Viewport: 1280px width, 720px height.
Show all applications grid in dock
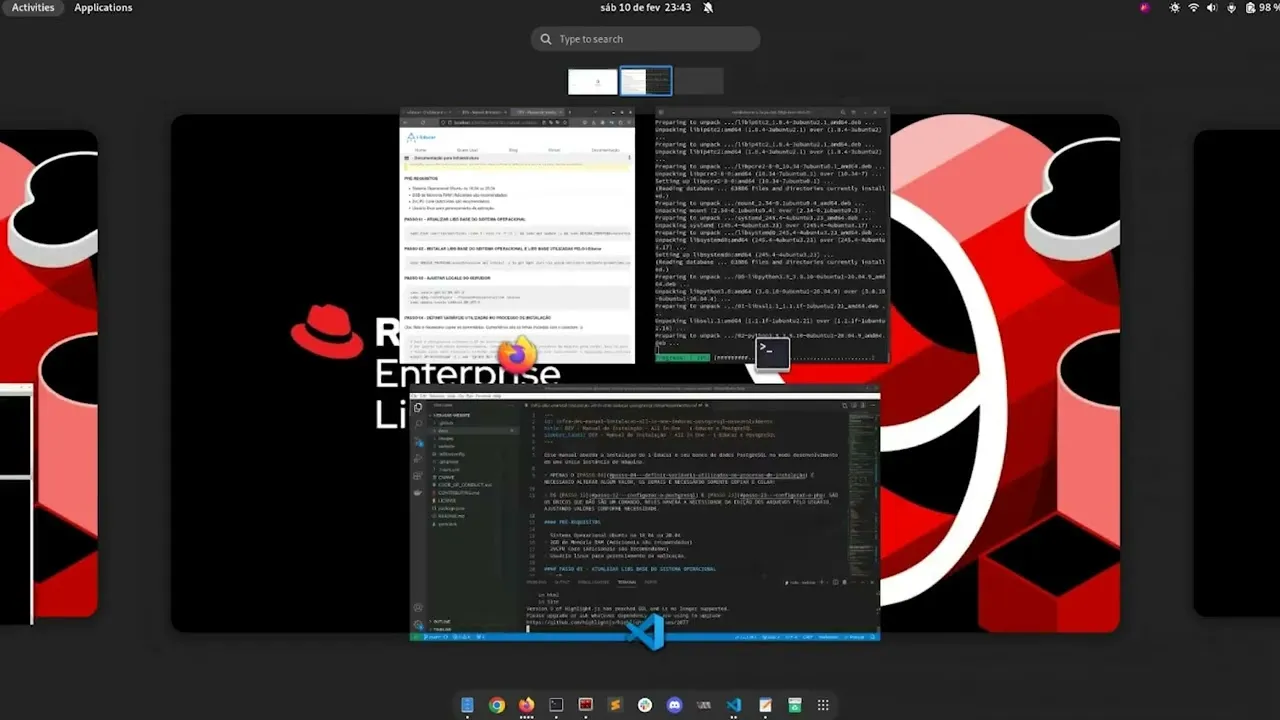click(x=823, y=705)
